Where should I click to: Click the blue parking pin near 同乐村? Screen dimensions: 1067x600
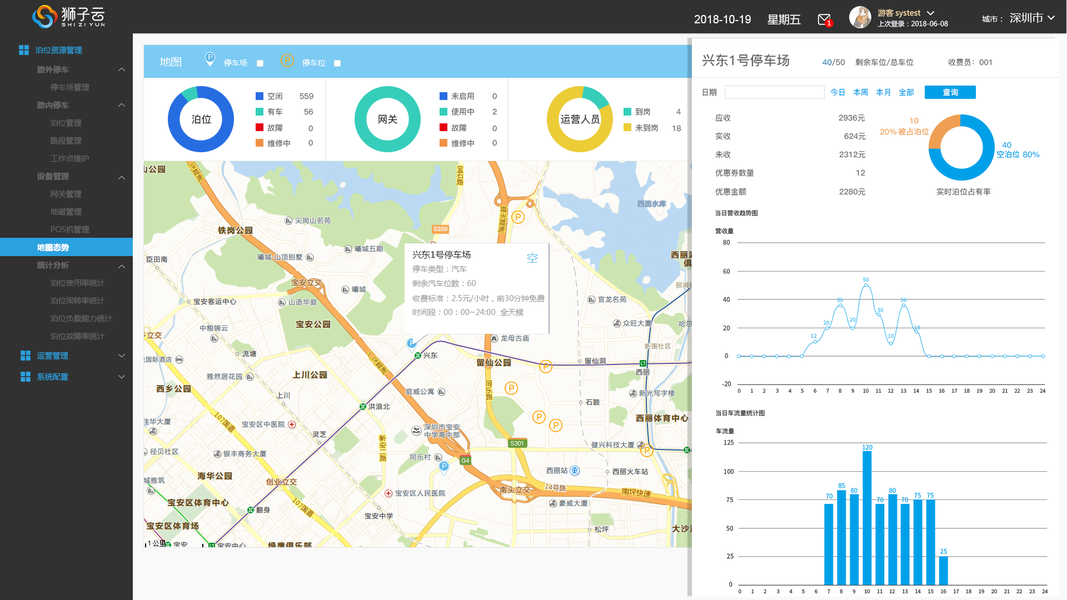tap(444, 466)
